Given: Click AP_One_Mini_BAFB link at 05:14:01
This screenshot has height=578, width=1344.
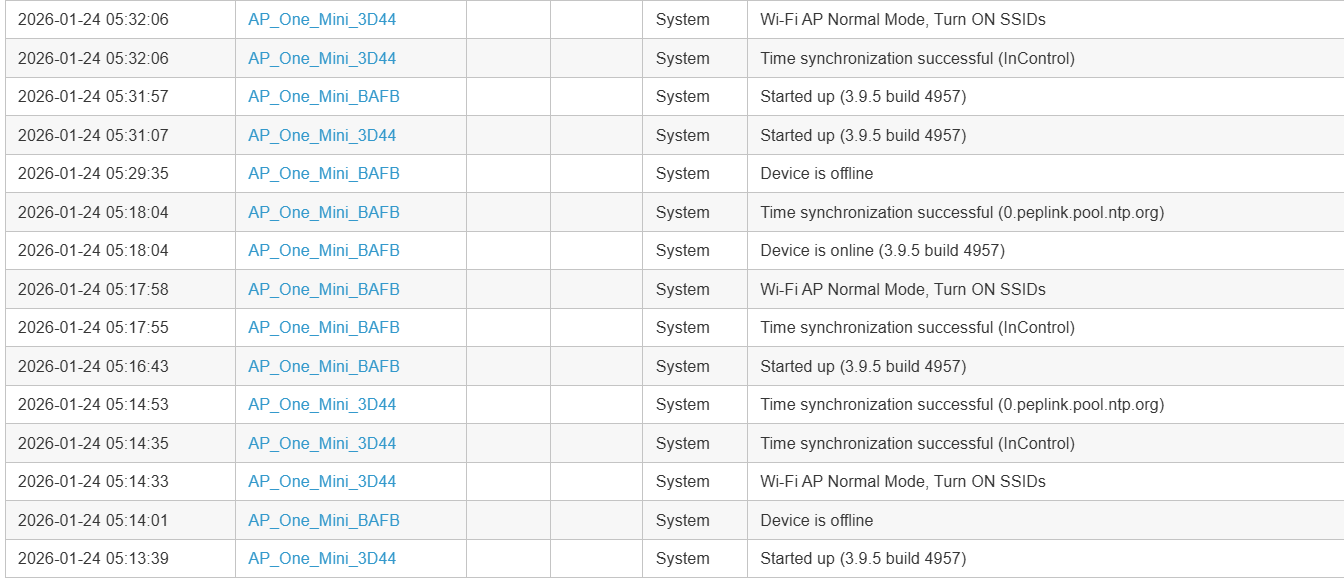Looking at the screenshot, I should [x=324, y=521].
